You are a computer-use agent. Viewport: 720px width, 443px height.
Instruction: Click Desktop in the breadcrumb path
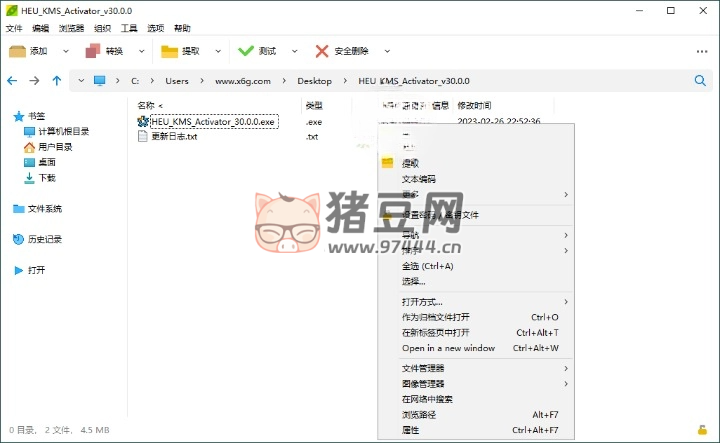coord(314,81)
